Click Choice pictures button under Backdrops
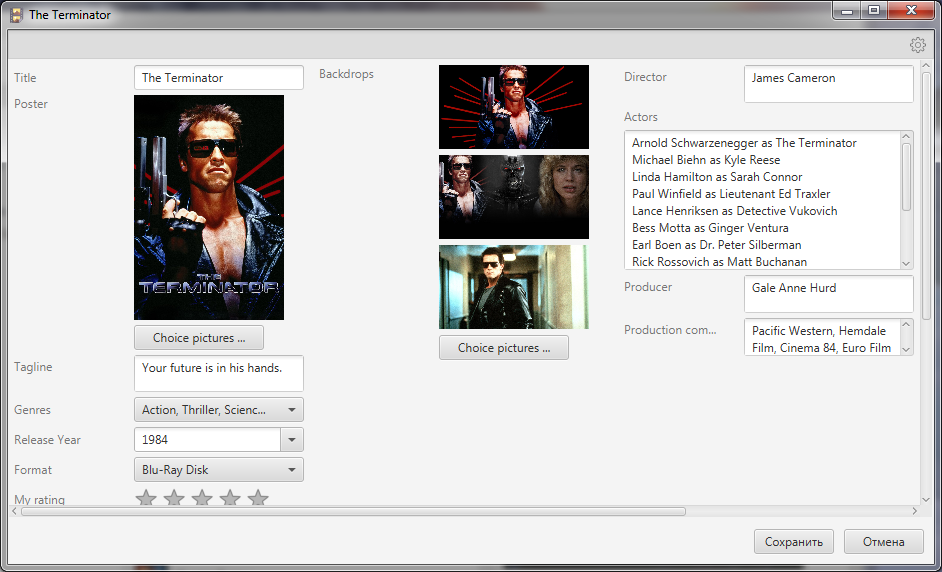 (504, 348)
